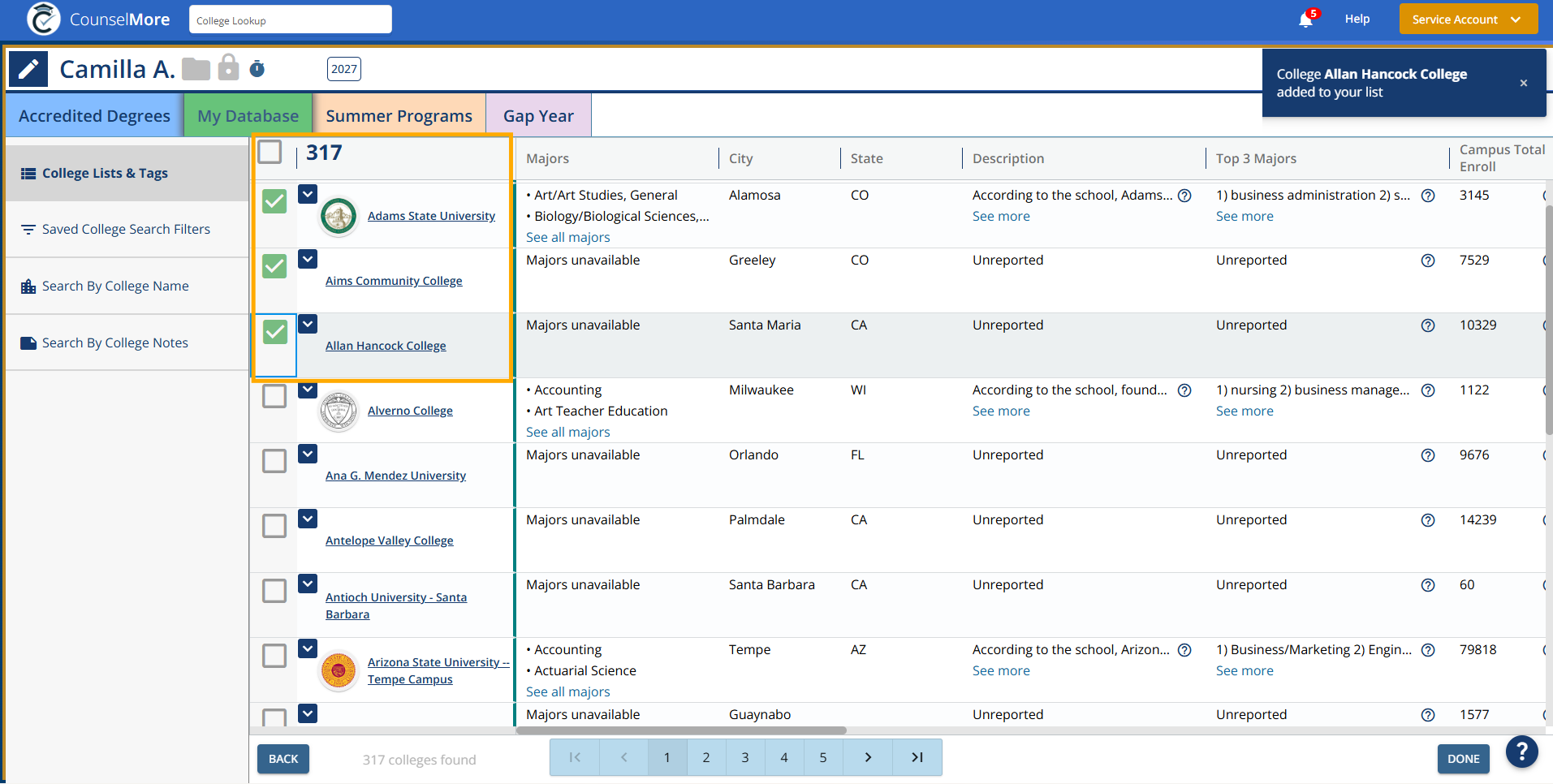Screen dimensions: 1553x784
Task: Check the Ana G. Mendez University checkbox
Action: coord(274,461)
